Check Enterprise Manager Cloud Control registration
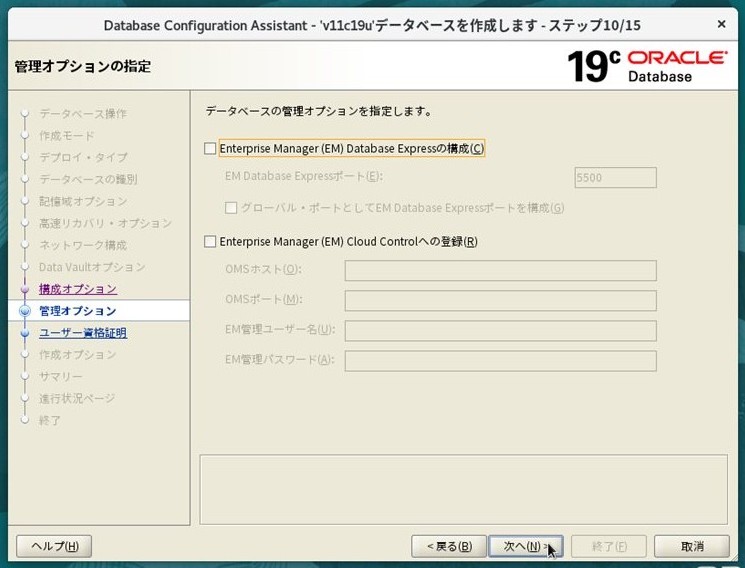Image resolution: width=745 pixels, height=568 pixels. coord(210,241)
